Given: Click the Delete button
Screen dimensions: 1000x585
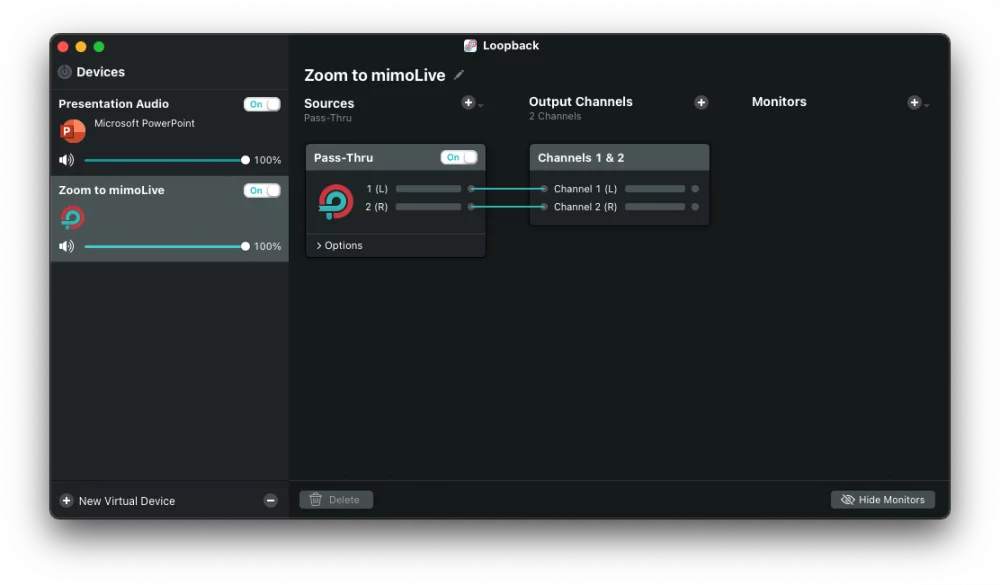Looking at the screenshot, I should (x=336, y=500).
